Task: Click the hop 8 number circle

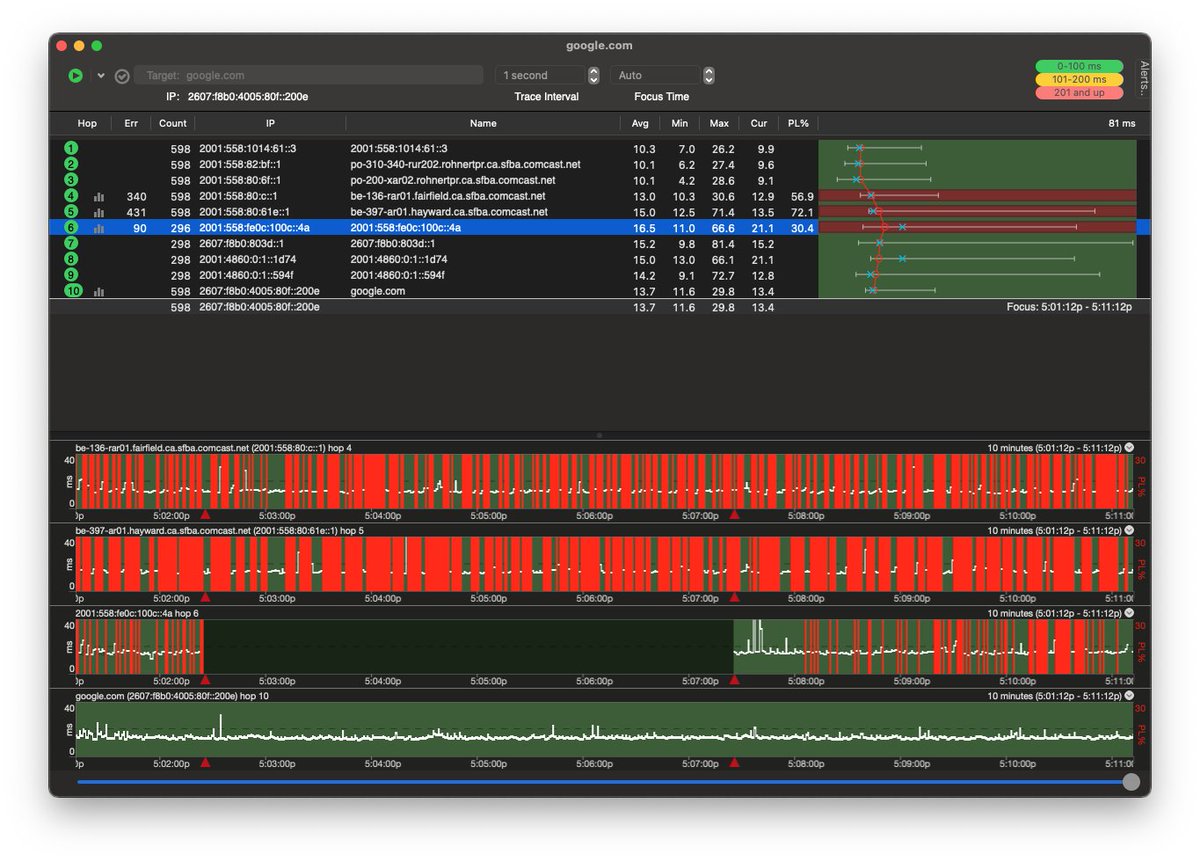Action: tap(71, 259)
